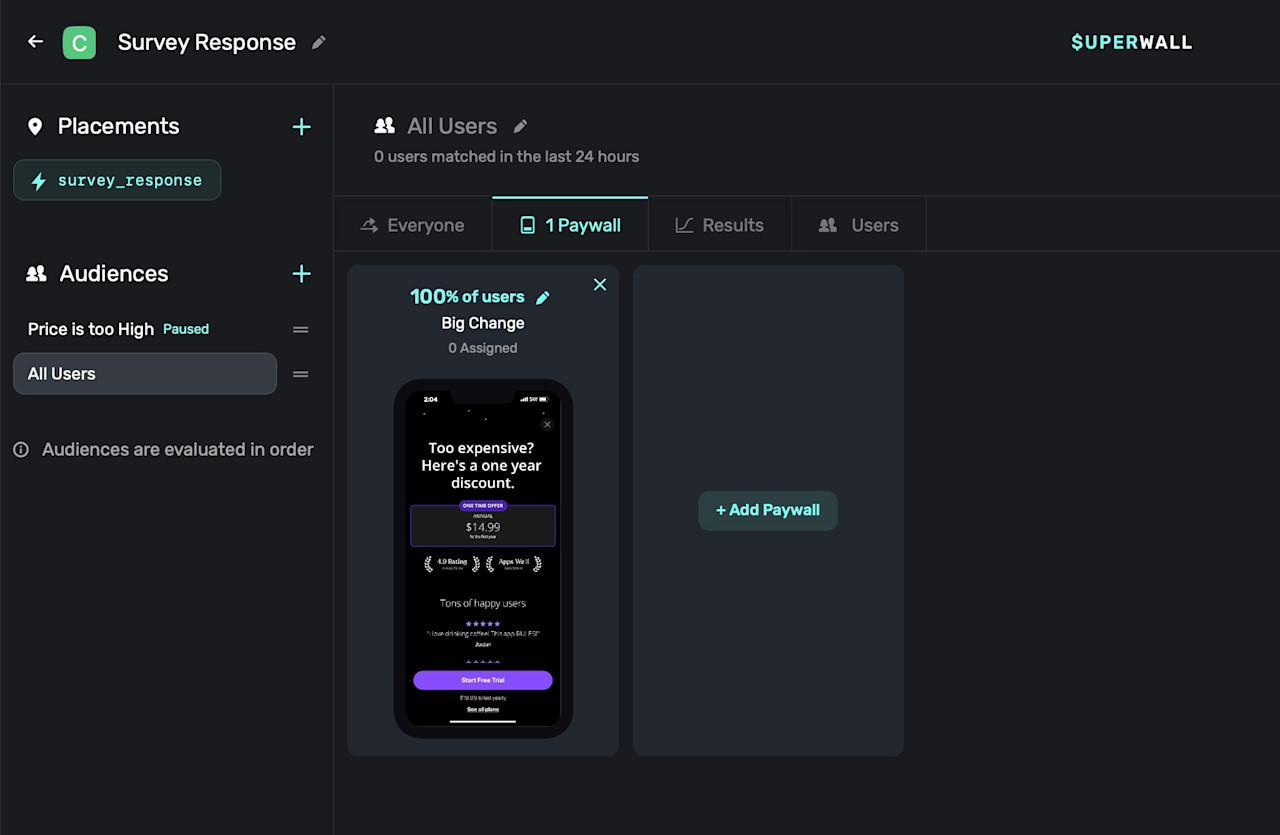Click the people icon next to All Users heading
1280x835 pixels.
[x=384, y=126]
